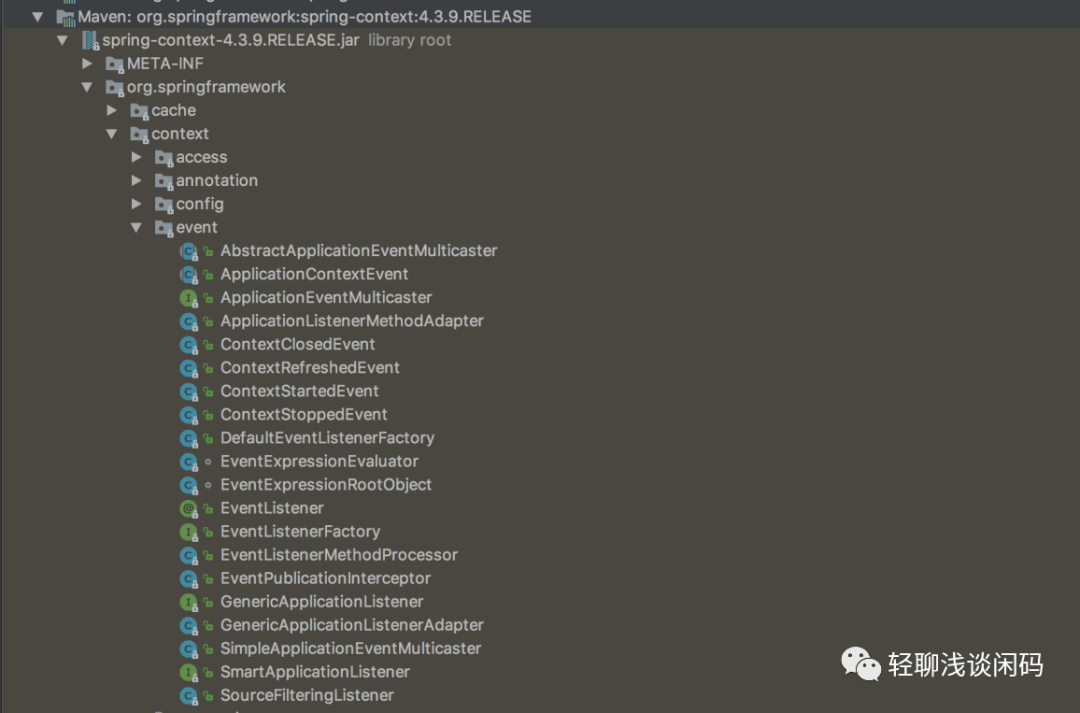Screen dimensions: 1080x713
Task: Click class icon beside SourceFilteringListener
Action: (189, 696)
